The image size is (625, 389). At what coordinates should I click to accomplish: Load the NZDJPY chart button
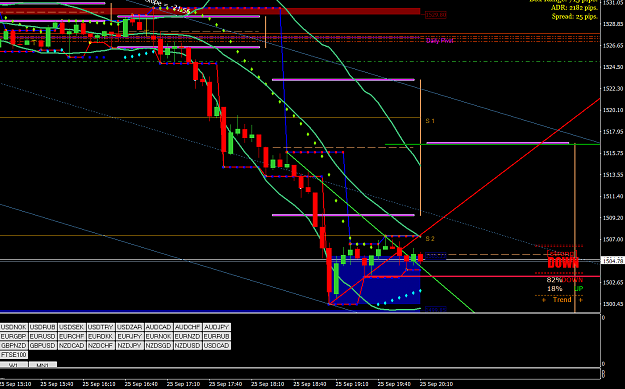tap(130, 346)
